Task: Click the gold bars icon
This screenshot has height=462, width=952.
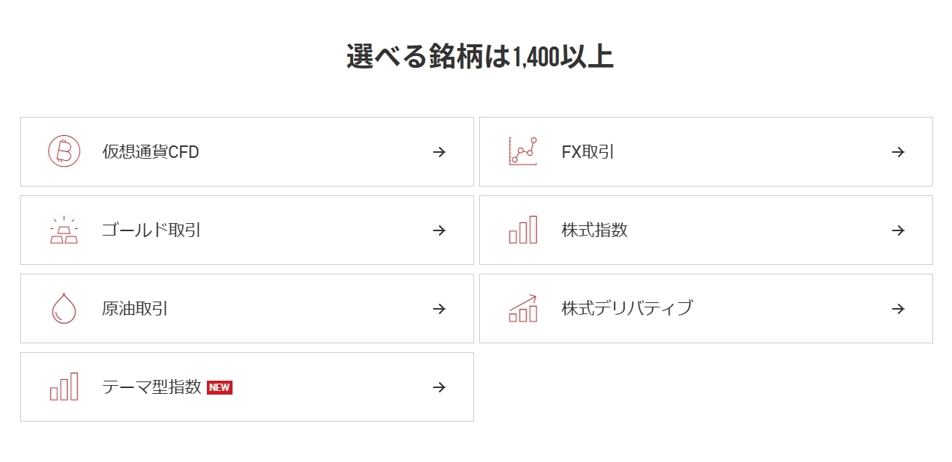Action: click(64, 230)
